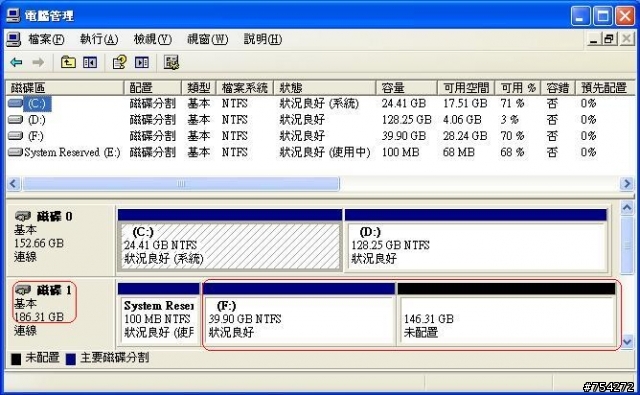Viewport: 640px width, 395px height.
Task: Select the C: volume drive icon
Action: click(x=16, y=103)
